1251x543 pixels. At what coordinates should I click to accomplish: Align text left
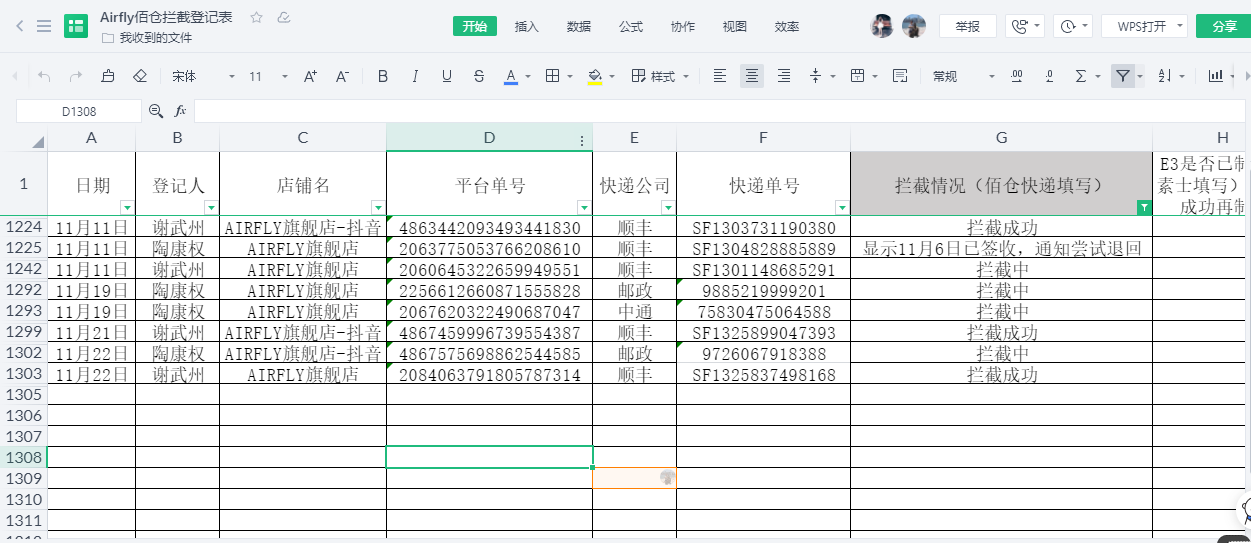click(x=720, y=76)
